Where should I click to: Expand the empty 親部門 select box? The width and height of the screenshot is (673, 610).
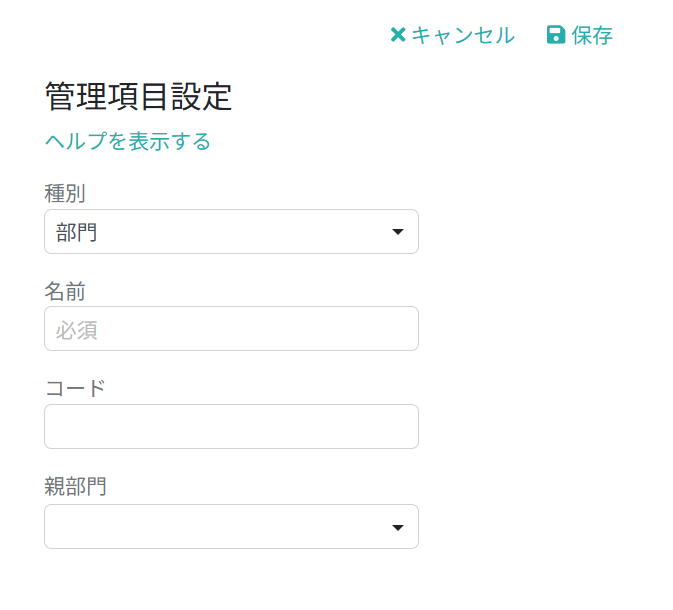pos(231,527)
